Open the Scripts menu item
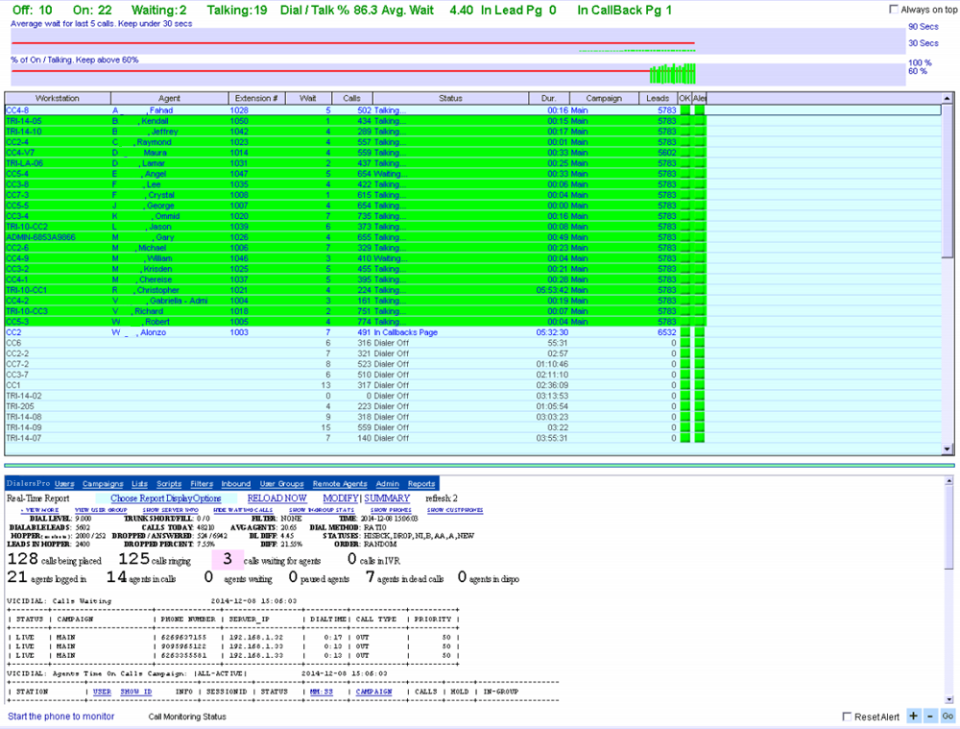Viewport: 960px width, 729px height. (169, 484)
